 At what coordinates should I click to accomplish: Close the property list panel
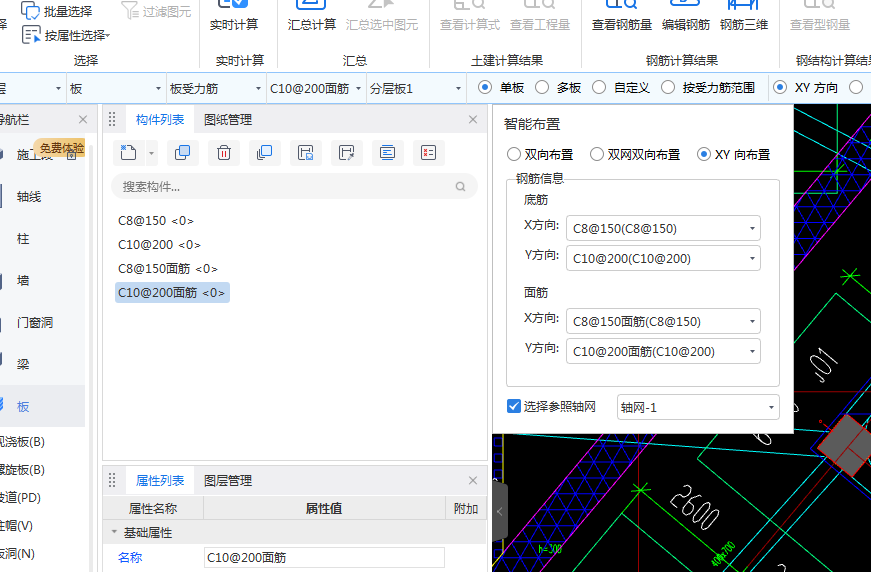pyautogui.click(x=473, y=480)
